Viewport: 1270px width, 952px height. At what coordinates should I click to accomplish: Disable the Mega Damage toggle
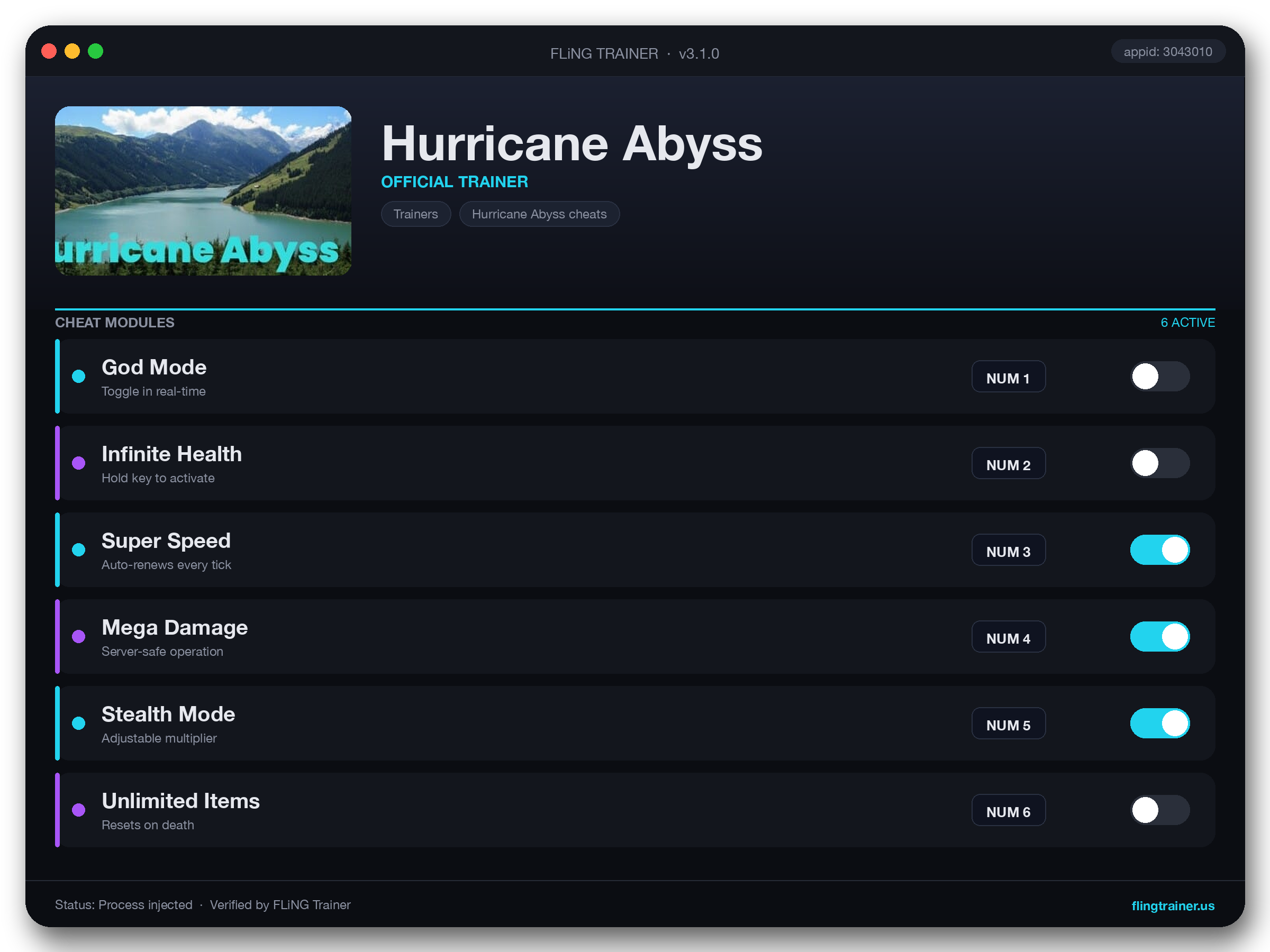1160,636
